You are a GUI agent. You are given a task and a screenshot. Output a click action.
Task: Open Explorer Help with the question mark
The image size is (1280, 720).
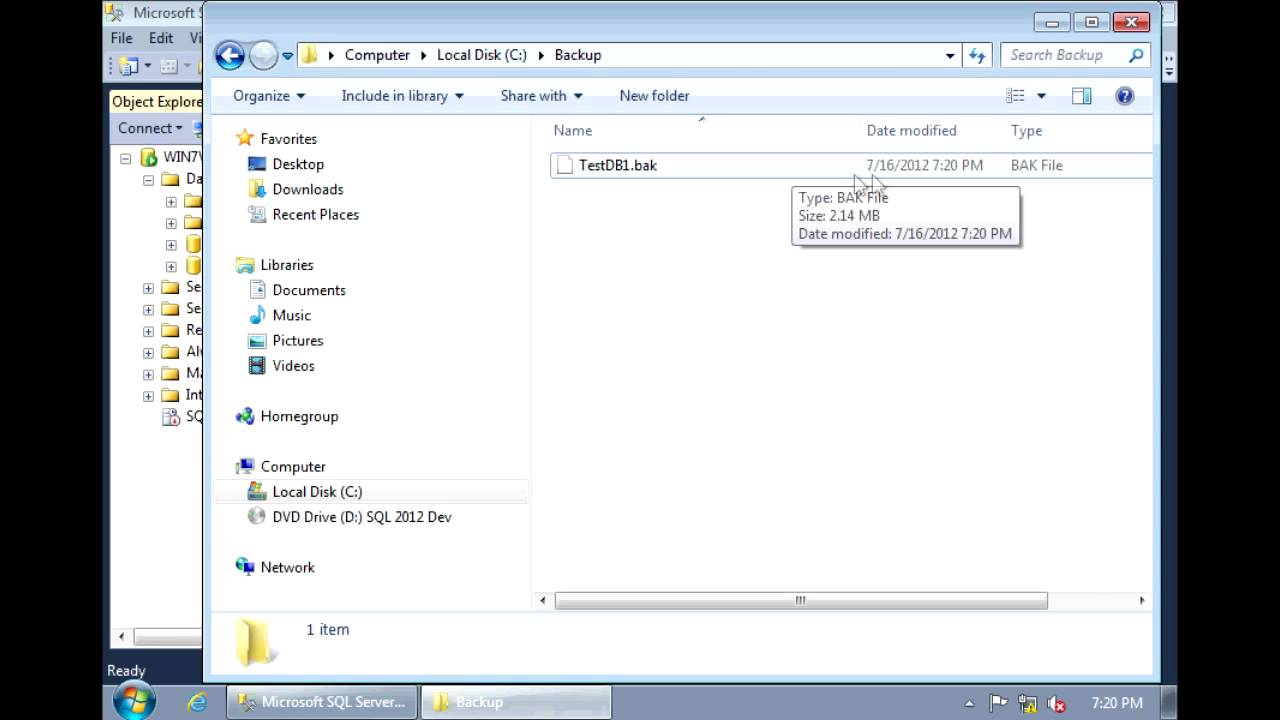coord(1124,96)
